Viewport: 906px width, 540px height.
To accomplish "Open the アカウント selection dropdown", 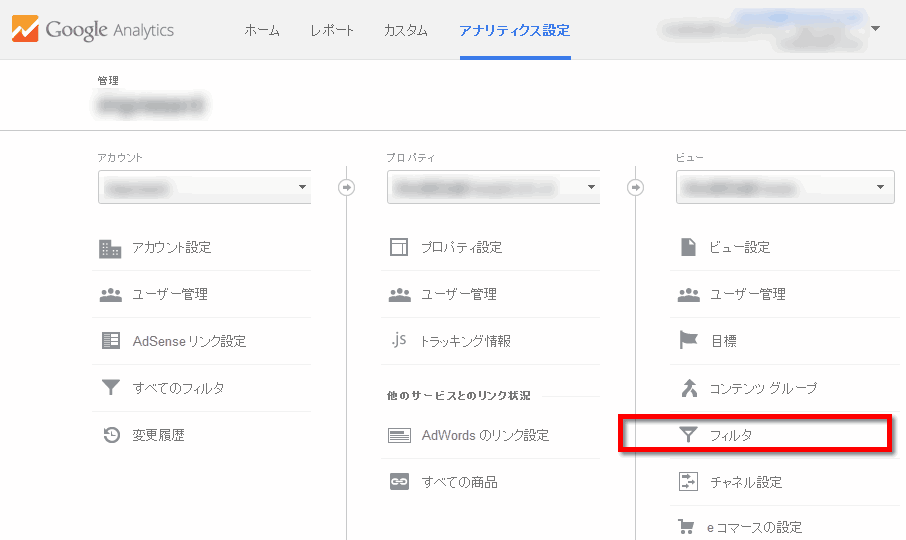I will 204,187.
